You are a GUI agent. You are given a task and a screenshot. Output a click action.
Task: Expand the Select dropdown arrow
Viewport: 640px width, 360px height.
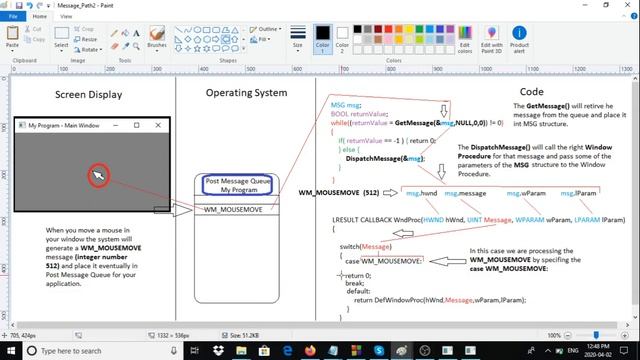click(x=61, y=51)
